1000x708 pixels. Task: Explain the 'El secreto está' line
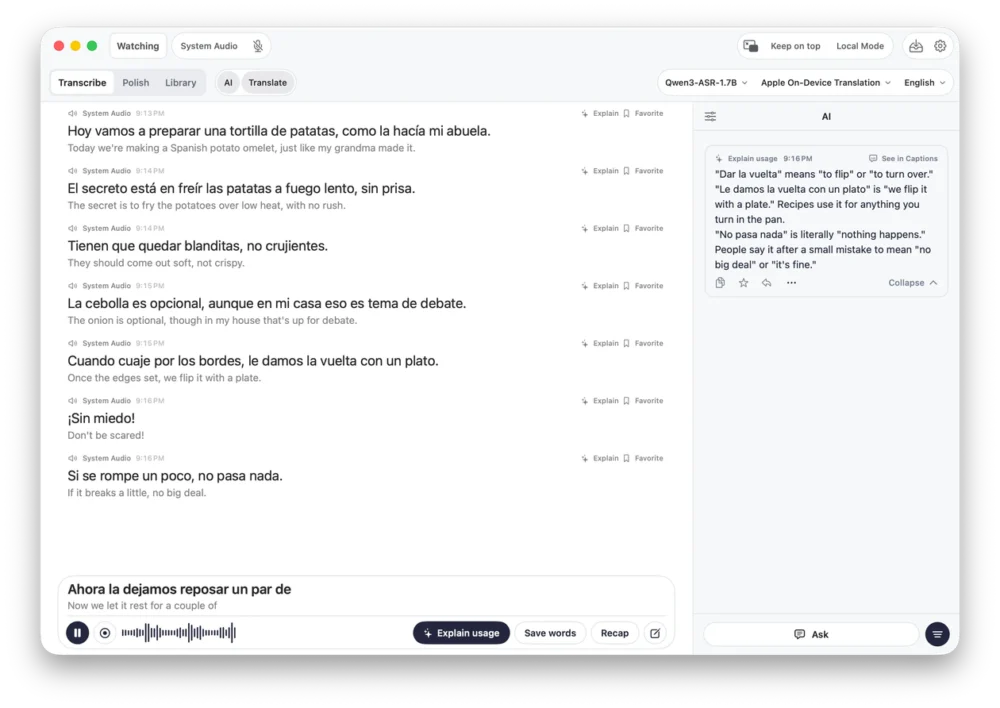click(x=599, y=171)
